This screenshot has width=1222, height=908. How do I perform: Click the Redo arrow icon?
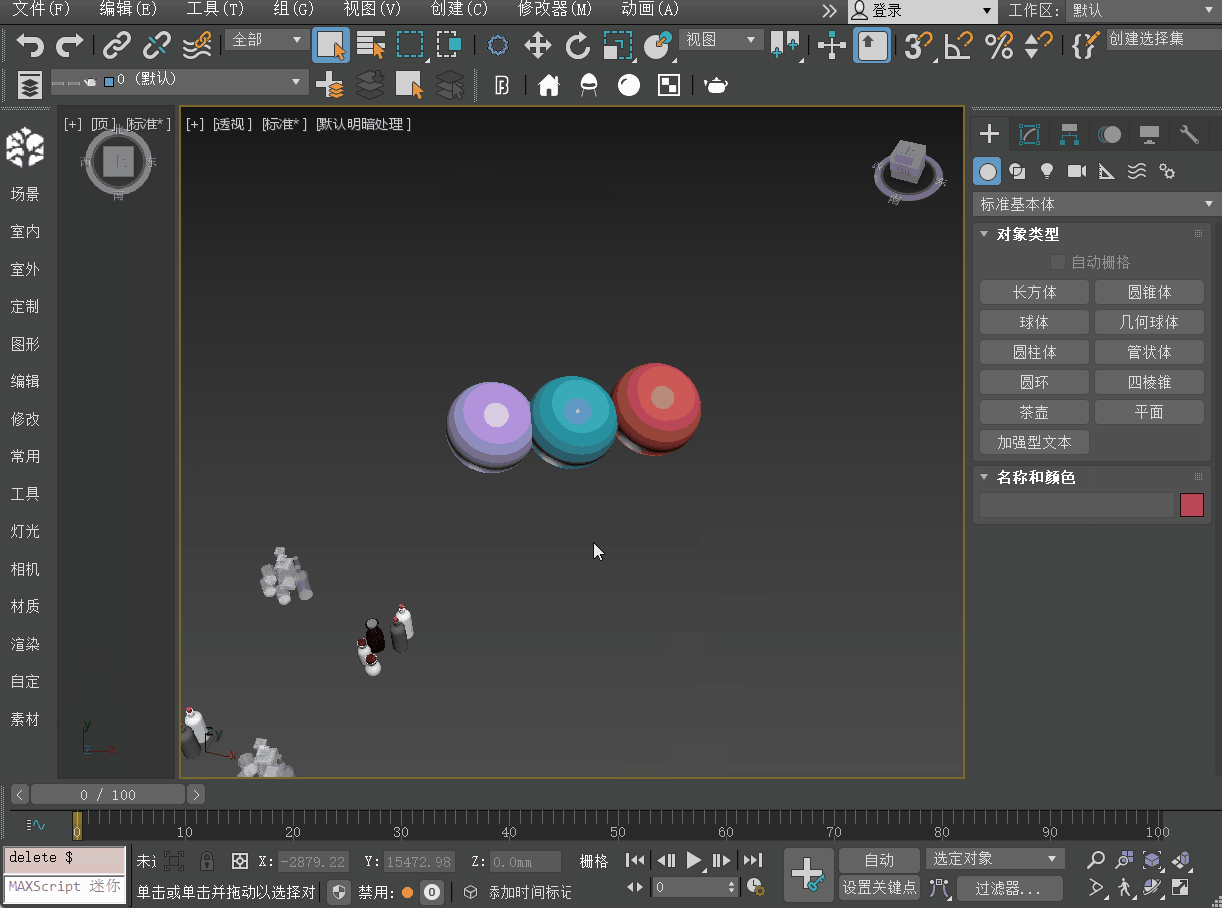69,45
